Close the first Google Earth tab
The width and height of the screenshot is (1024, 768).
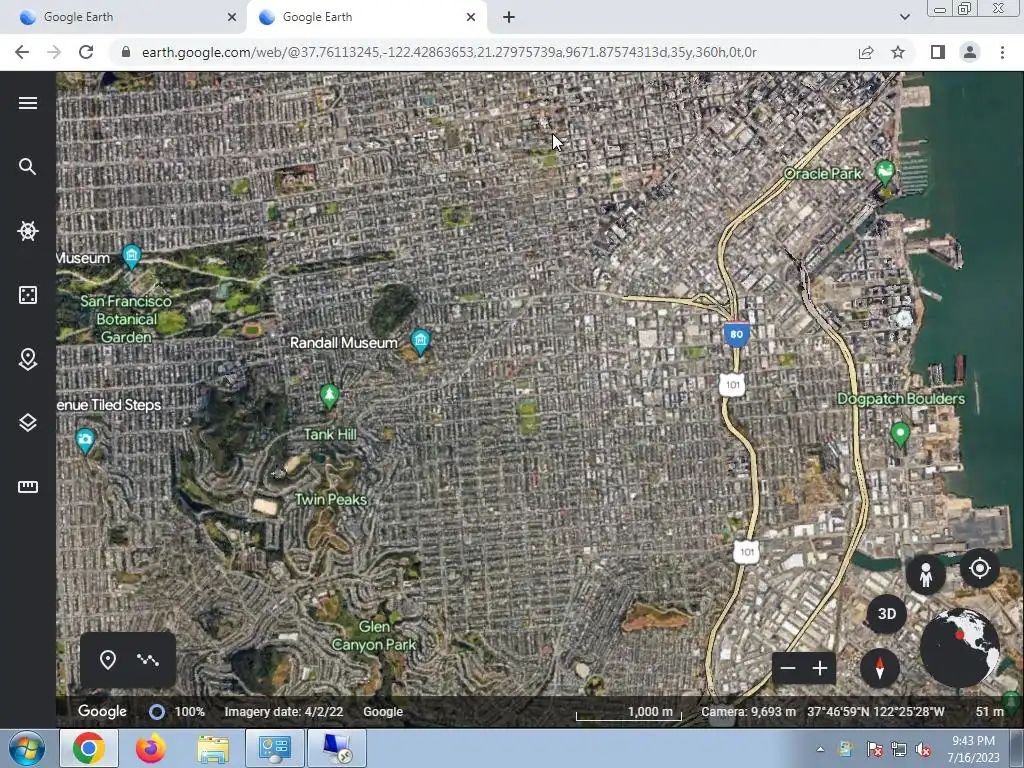[x=232, y=17]
